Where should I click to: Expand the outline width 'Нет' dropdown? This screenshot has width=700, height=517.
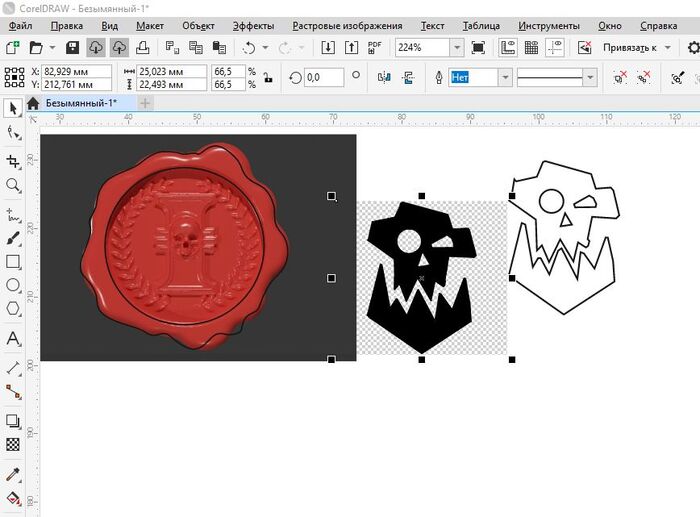click(x=505, y=77)
